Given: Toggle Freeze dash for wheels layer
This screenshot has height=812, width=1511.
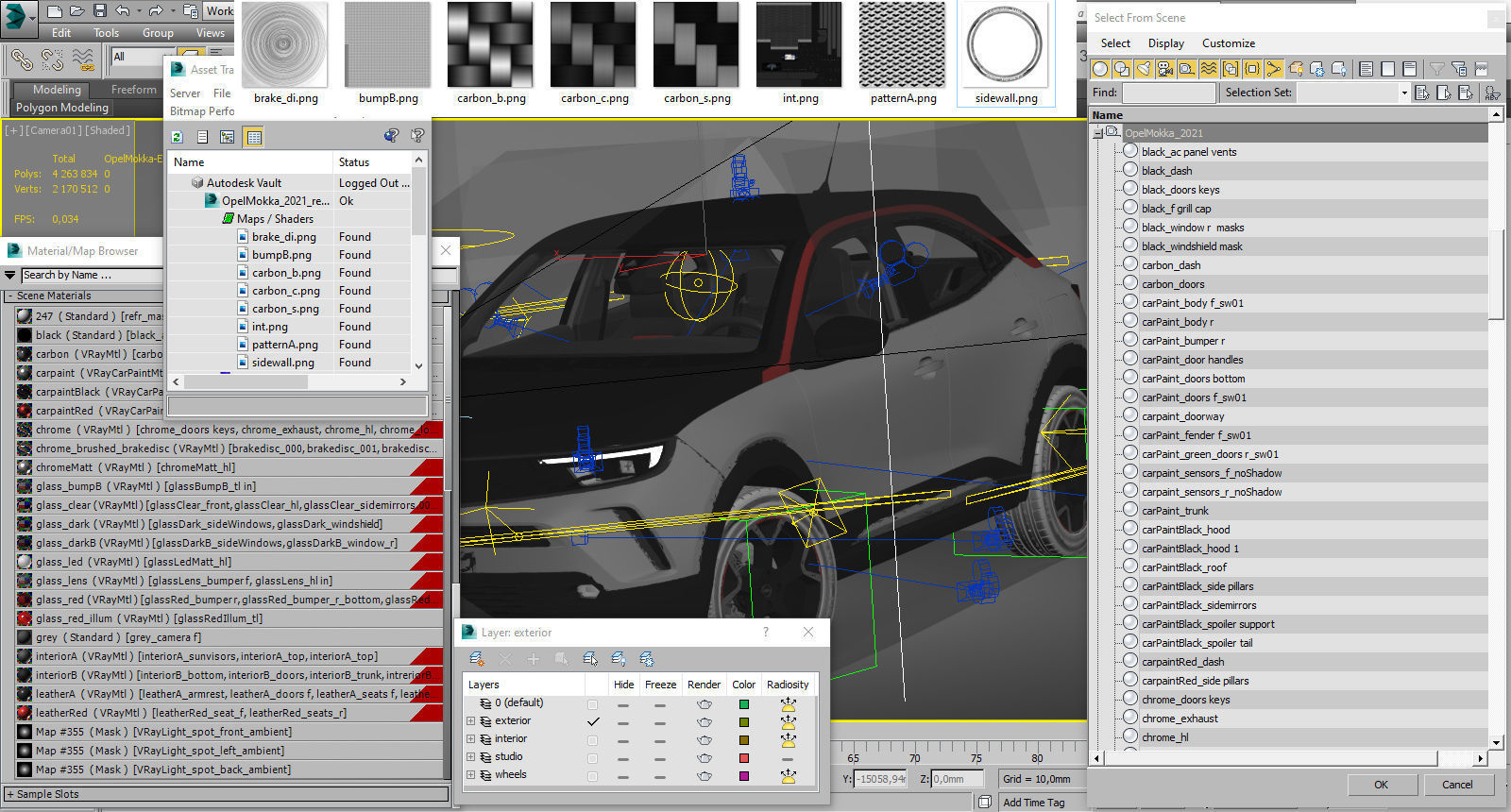Looking at the screenshot, I should (x=660, y=776).
